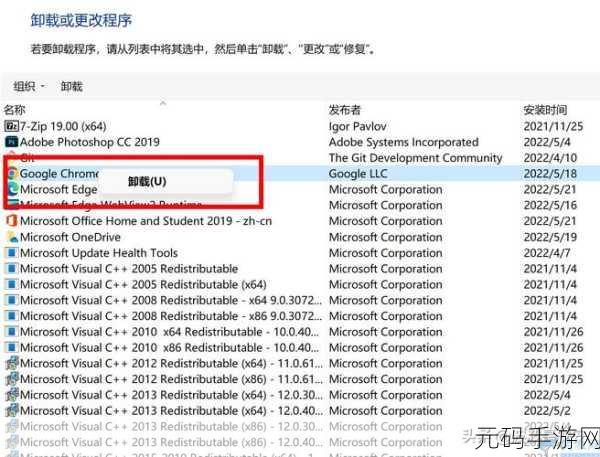Image resolution: width=600 pixels, height=457 pixels.
Task: Sort by the 发布者 column header
Action: [345, 110]
